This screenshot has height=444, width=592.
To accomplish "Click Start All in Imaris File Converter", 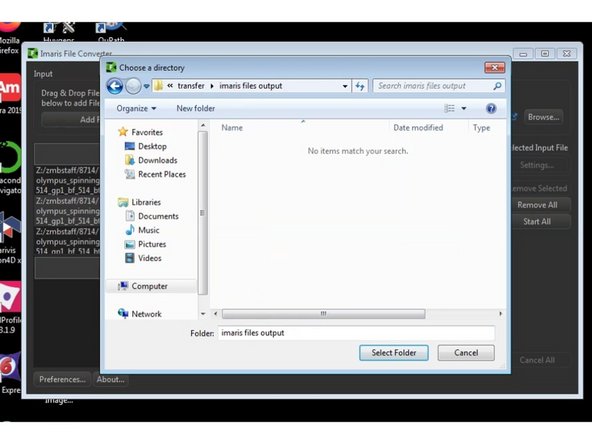I will [x=540, y=222].
